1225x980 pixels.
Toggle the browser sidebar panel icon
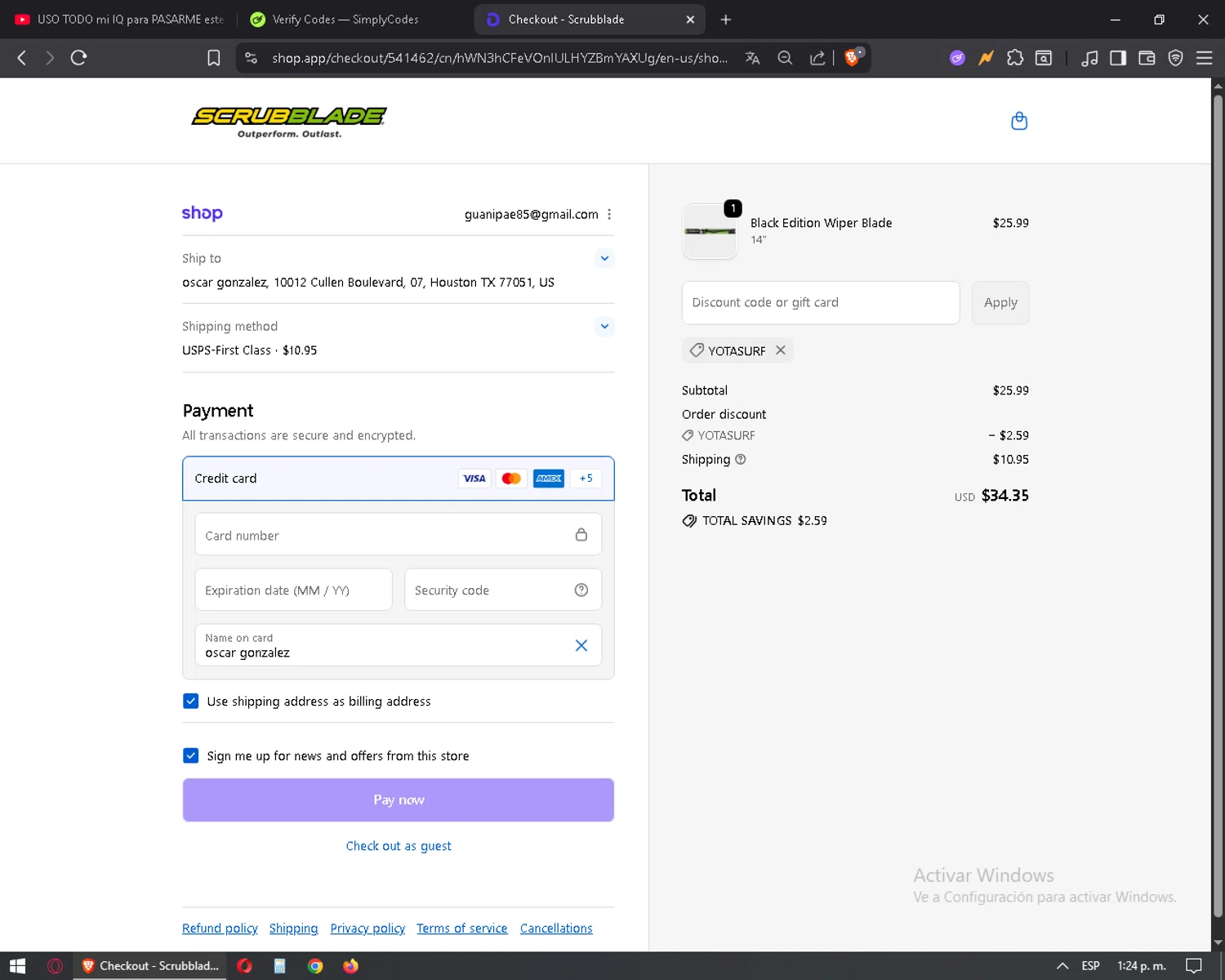point(1118,58)
